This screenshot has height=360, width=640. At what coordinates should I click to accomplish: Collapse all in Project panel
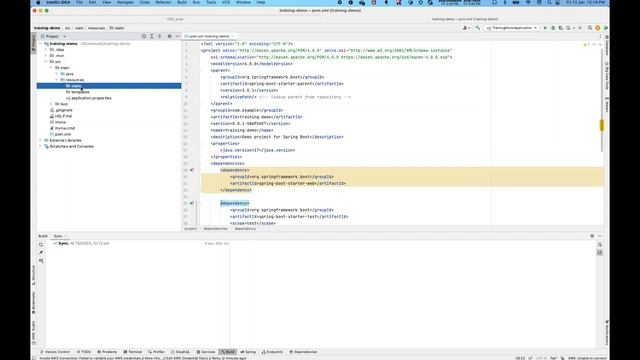pos(160,36)
